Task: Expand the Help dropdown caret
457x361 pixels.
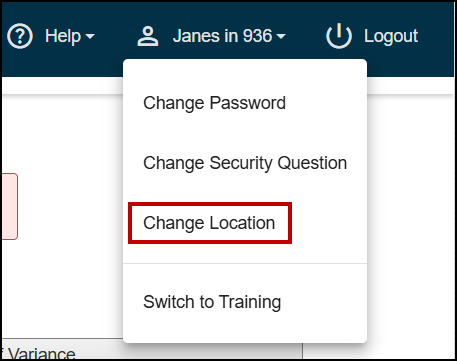Action: coord(90,36)
